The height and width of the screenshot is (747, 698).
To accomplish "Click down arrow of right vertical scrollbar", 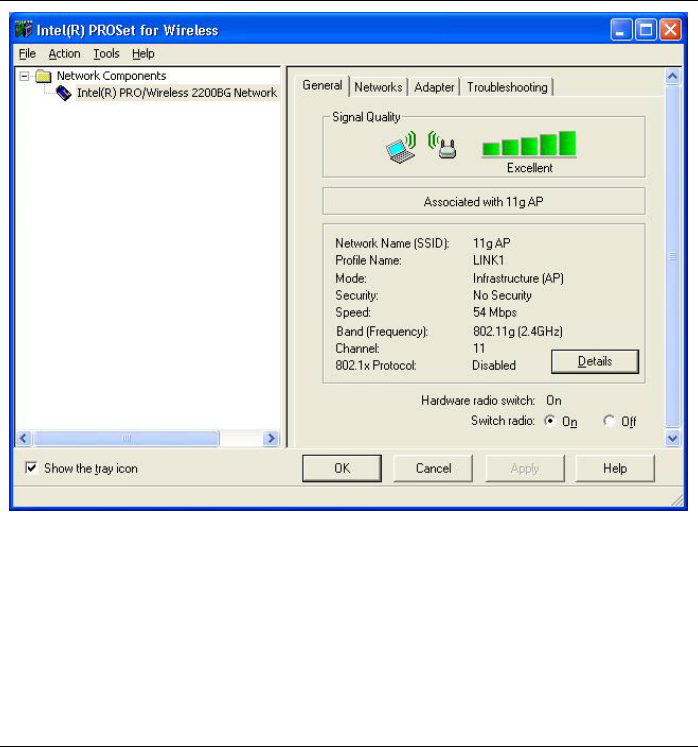I will pyautogui.click(x=672, y=438).
